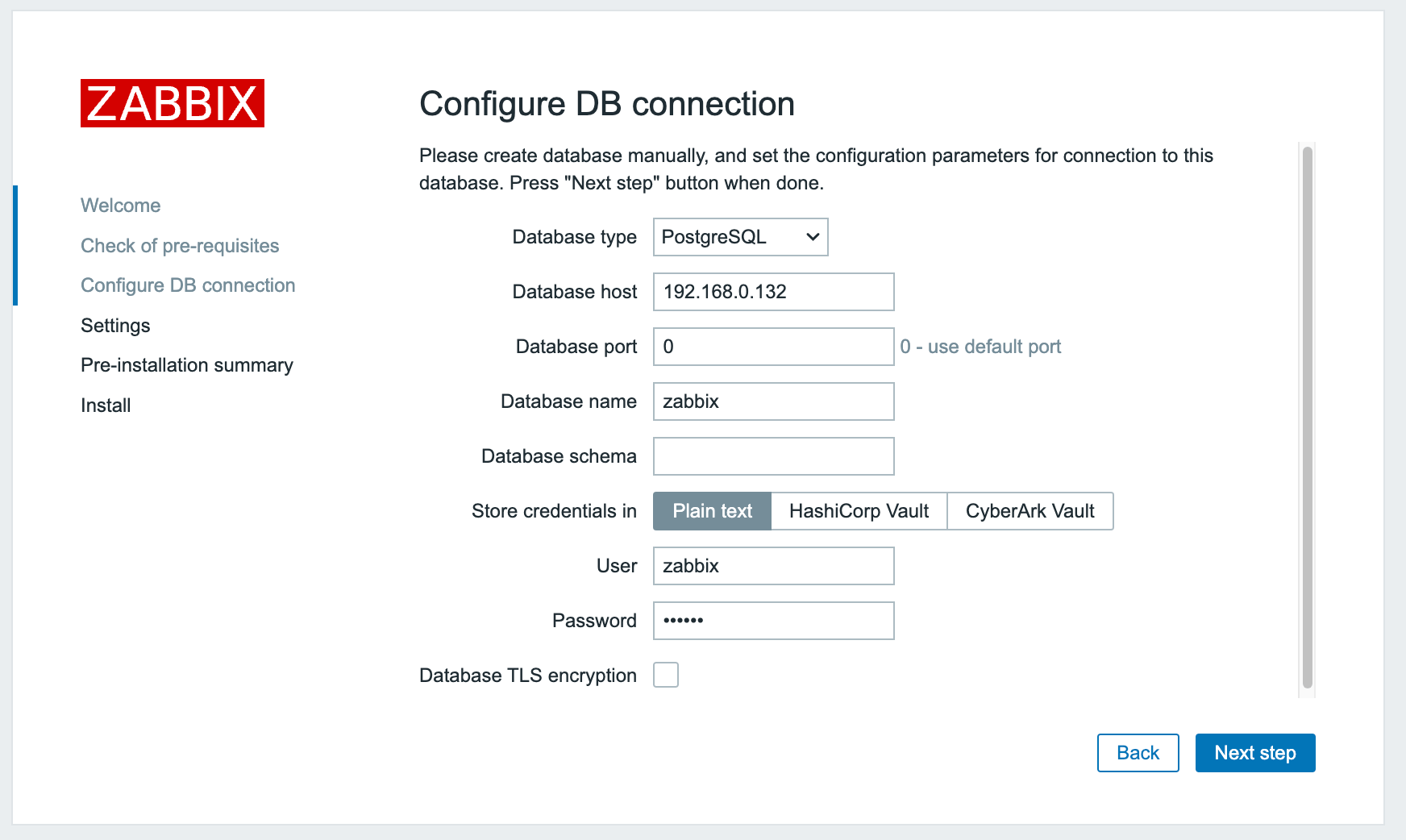Choose HashiCorp Vault for credentials

pyautogui.click(x=859, y=511)
